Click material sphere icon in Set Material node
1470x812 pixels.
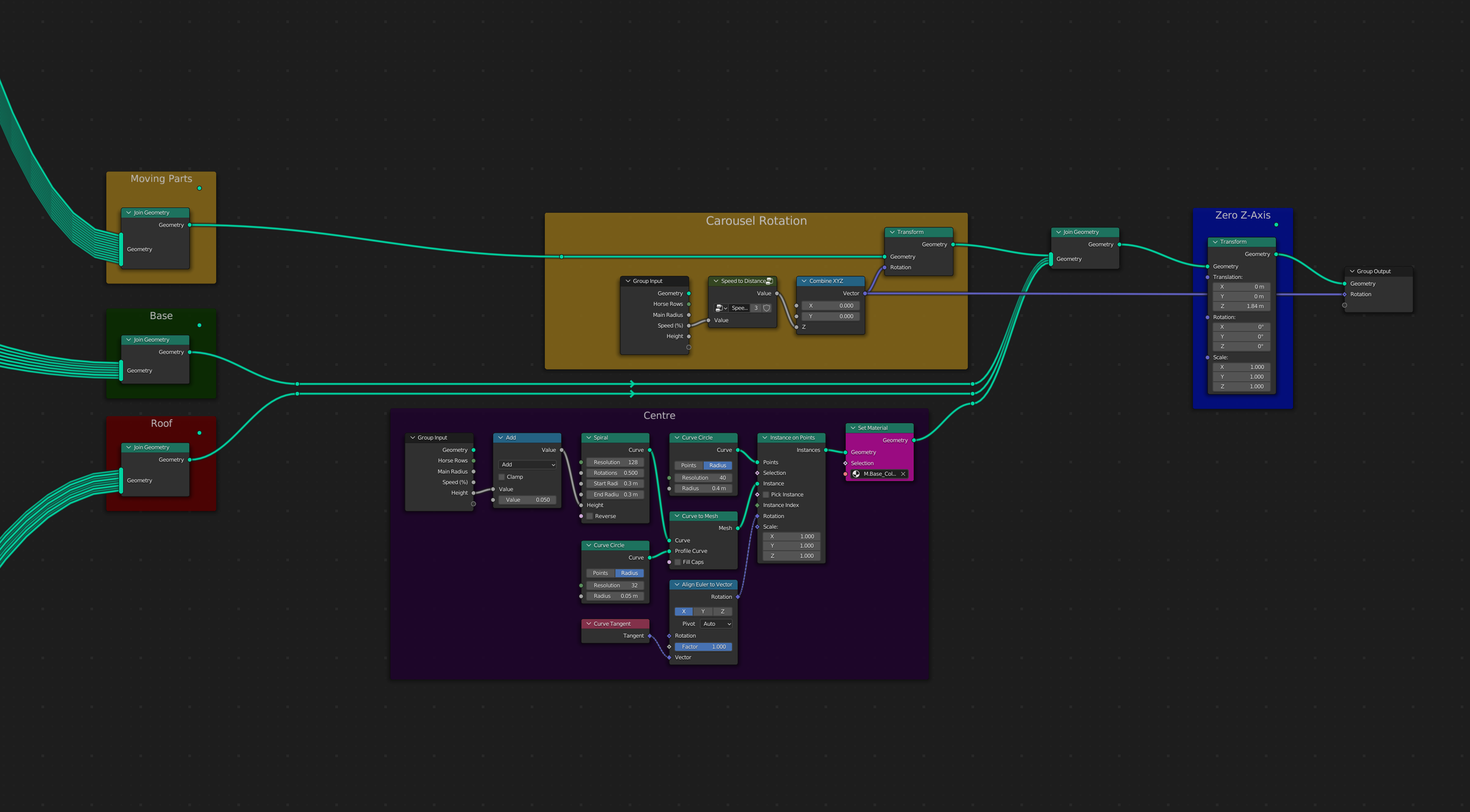tap(856, 474)
